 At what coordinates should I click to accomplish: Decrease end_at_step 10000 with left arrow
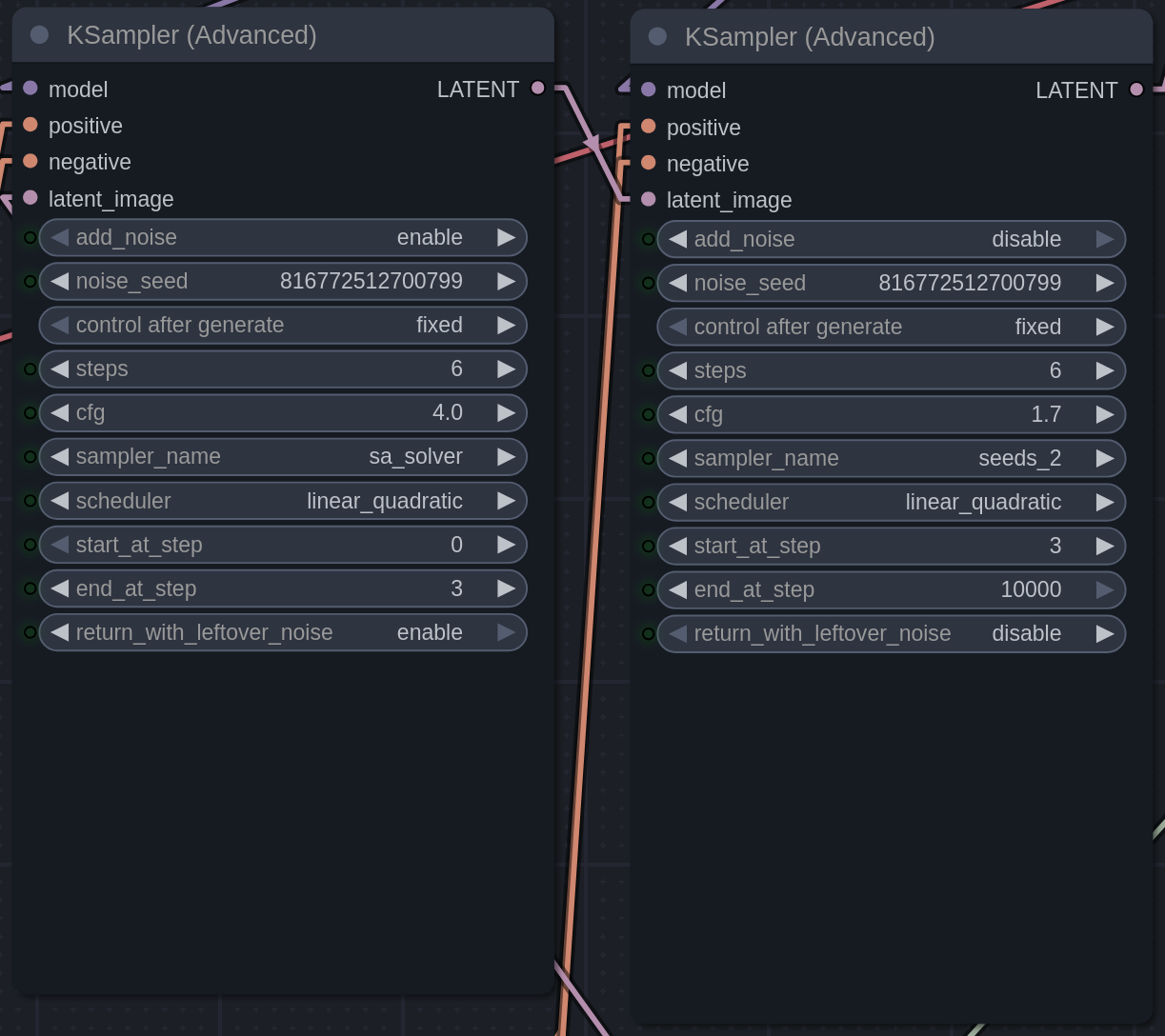click(x=677, y=590)
